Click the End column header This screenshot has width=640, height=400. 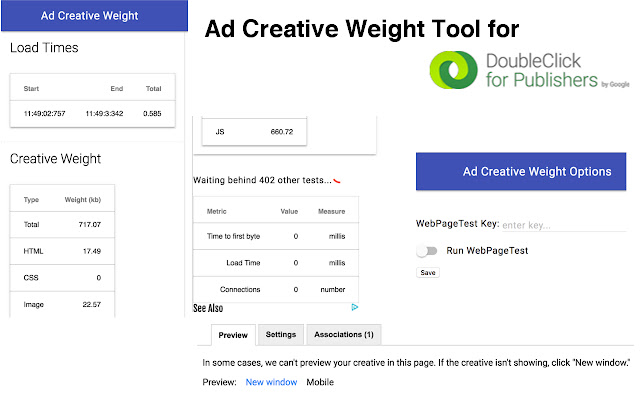117,89
